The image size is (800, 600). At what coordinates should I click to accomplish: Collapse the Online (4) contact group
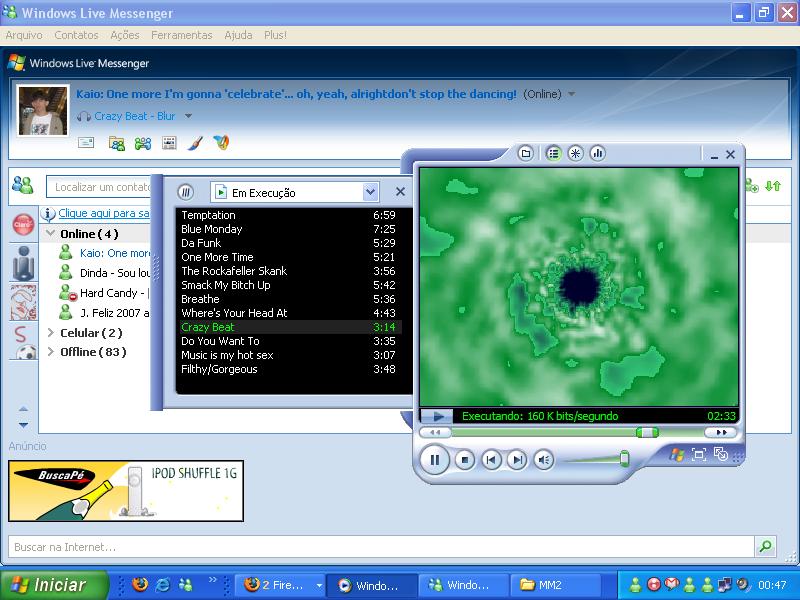tap(51, 234)
